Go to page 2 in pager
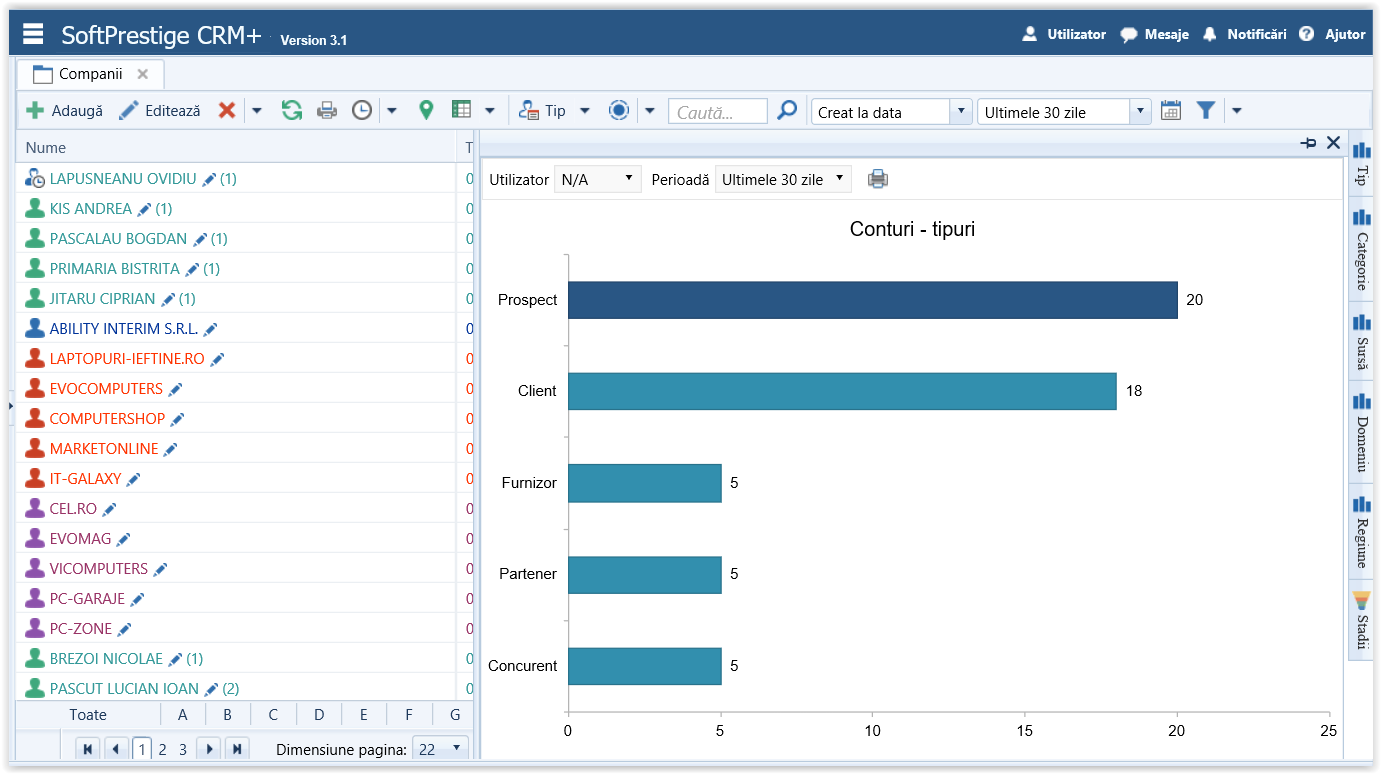This screenshot has width=1381, height=774. (163, 749)
